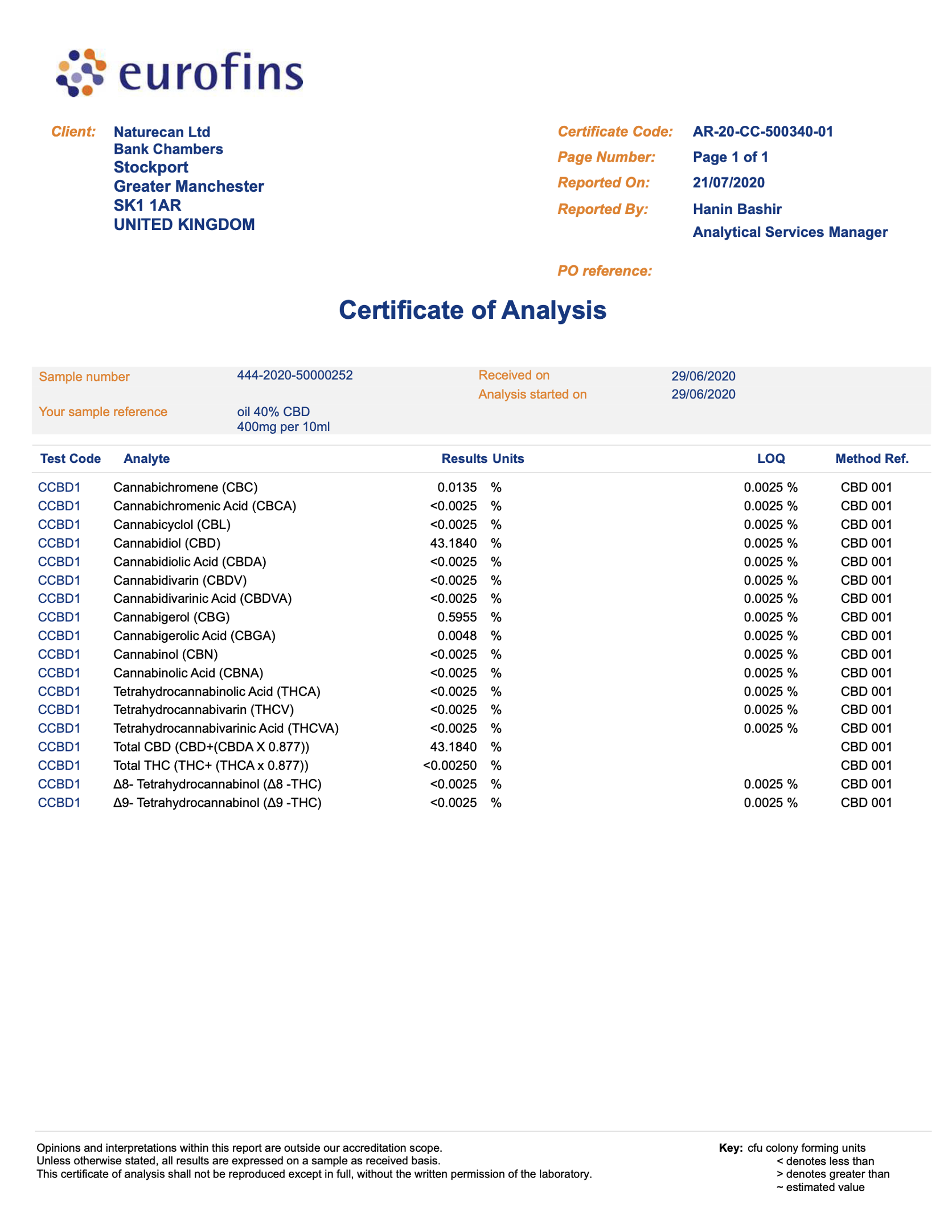Click the Cannabichromene (CBC) result 0.0135

[457, 487]
